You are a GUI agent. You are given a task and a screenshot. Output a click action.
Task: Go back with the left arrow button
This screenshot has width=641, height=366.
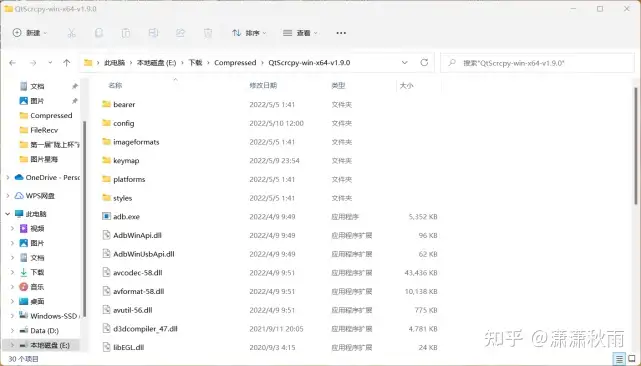click(x=13, y=63)
